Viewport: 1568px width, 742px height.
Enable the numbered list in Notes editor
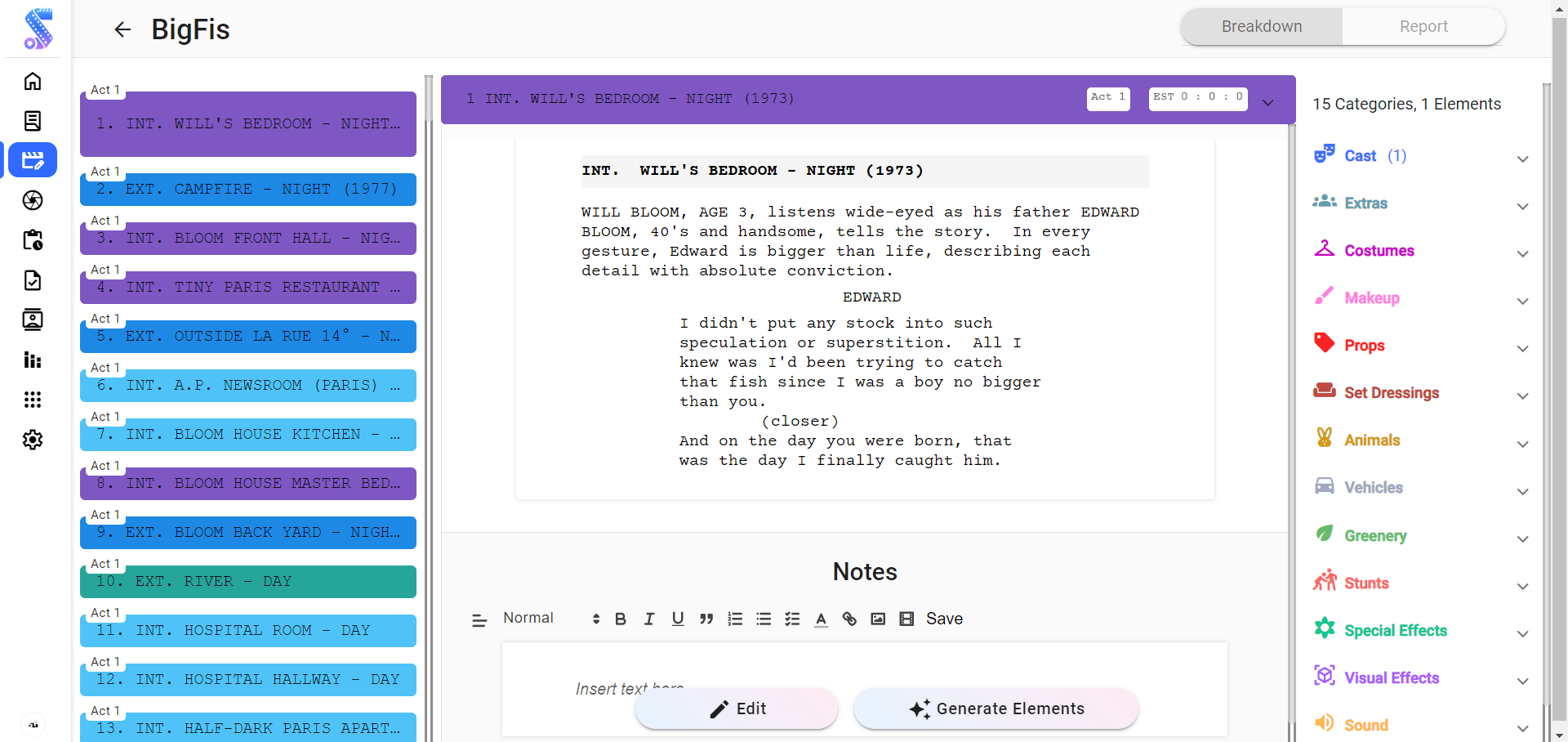click(x=735, y=619)
